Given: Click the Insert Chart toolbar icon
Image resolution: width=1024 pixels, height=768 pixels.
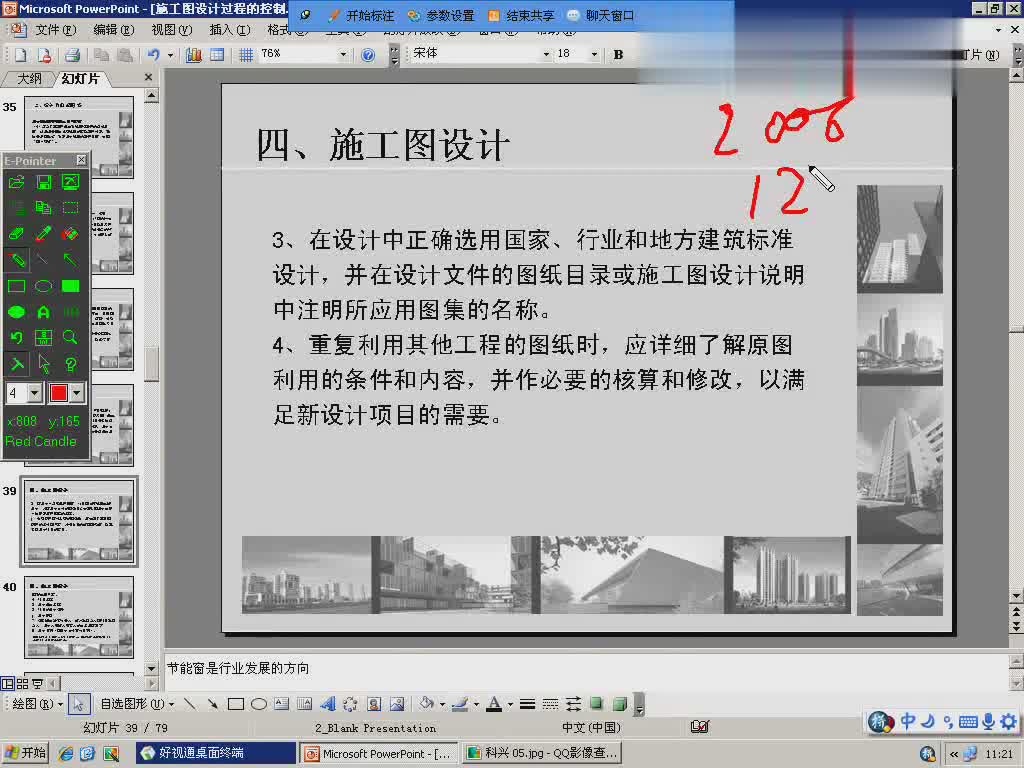Looking at the screenshot, I should (x=194, y=55).
